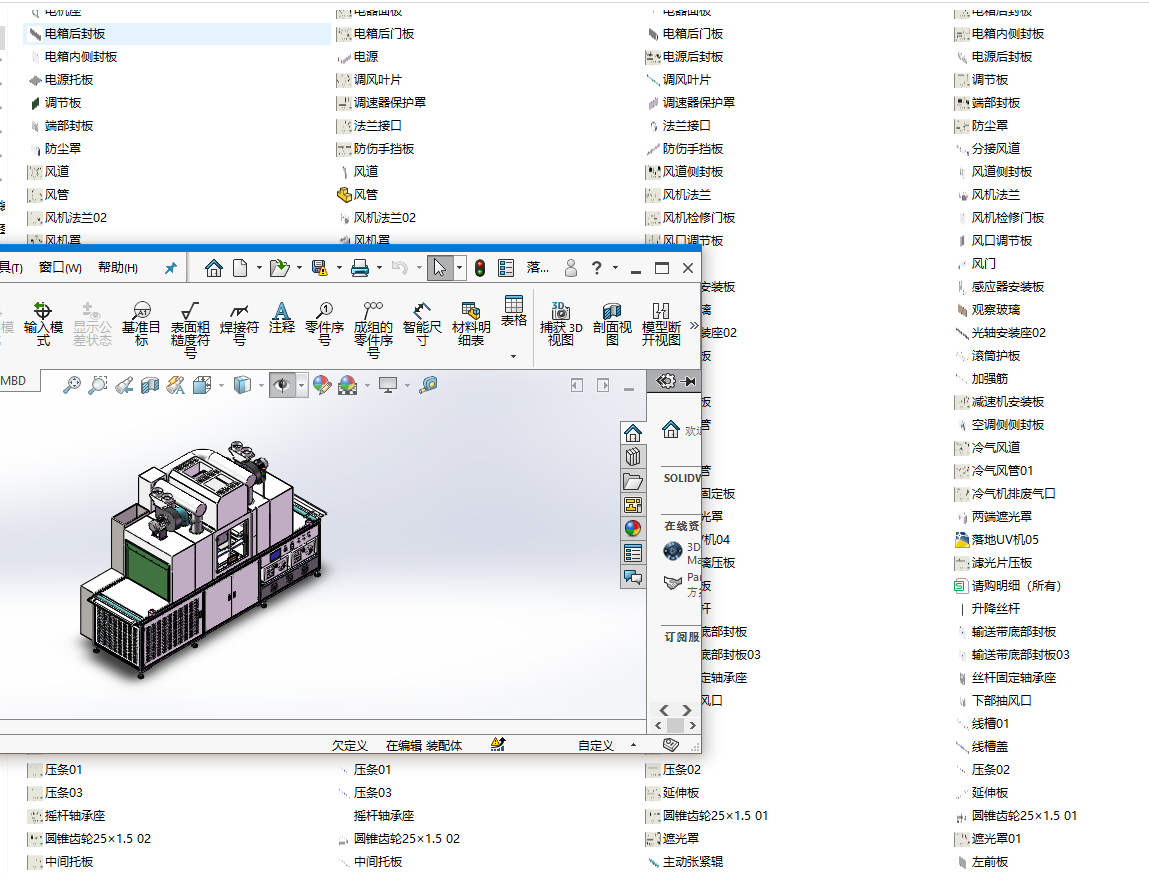1149x878 pixels.
Task: Select file 落地UV机05 assembly in Explorer
Action: 997,539
